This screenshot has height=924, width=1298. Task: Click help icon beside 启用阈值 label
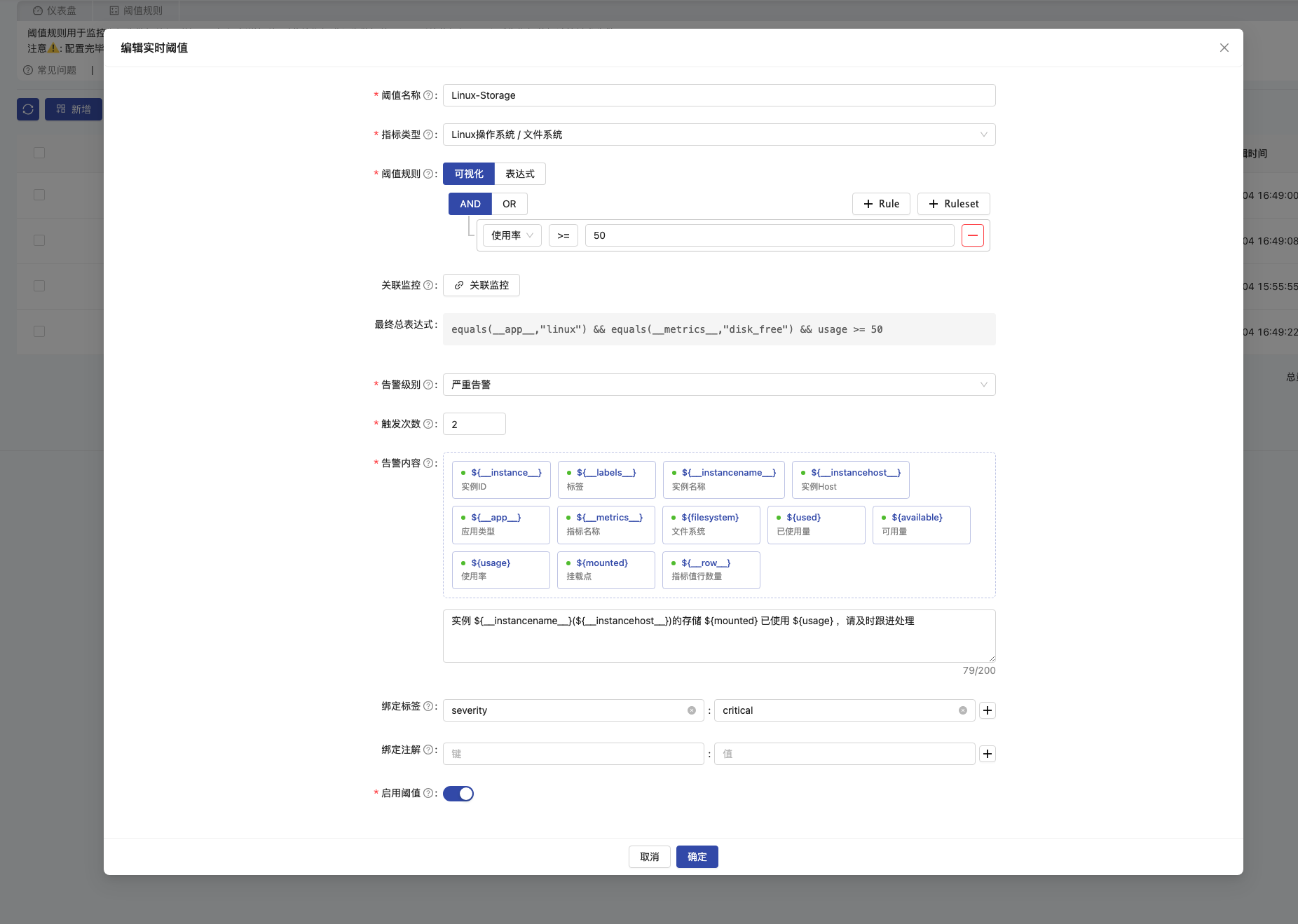(428, 793)
